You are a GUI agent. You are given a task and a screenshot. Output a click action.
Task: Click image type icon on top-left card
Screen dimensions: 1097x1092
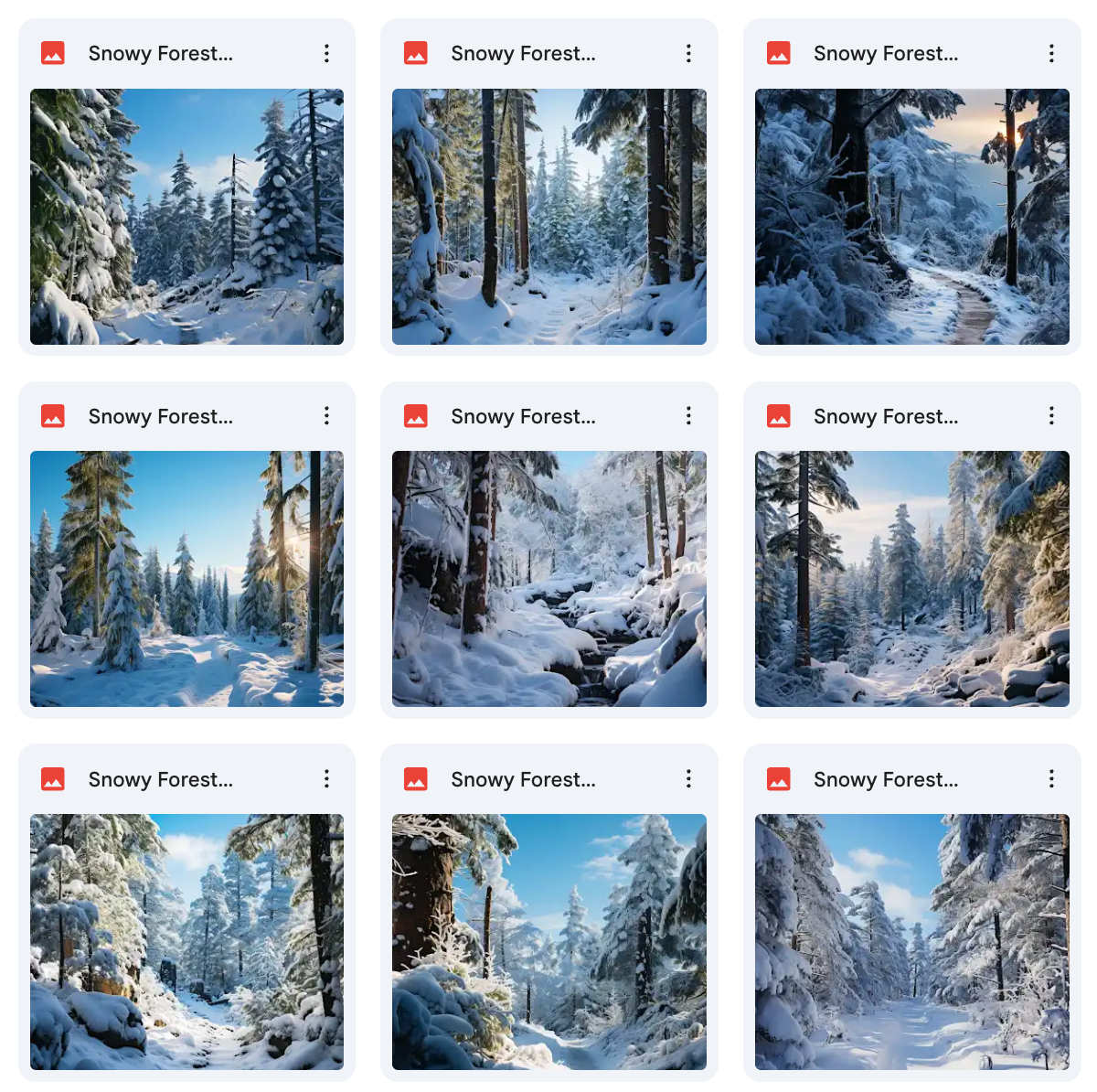pyautogui.click(x=53, y=54)
